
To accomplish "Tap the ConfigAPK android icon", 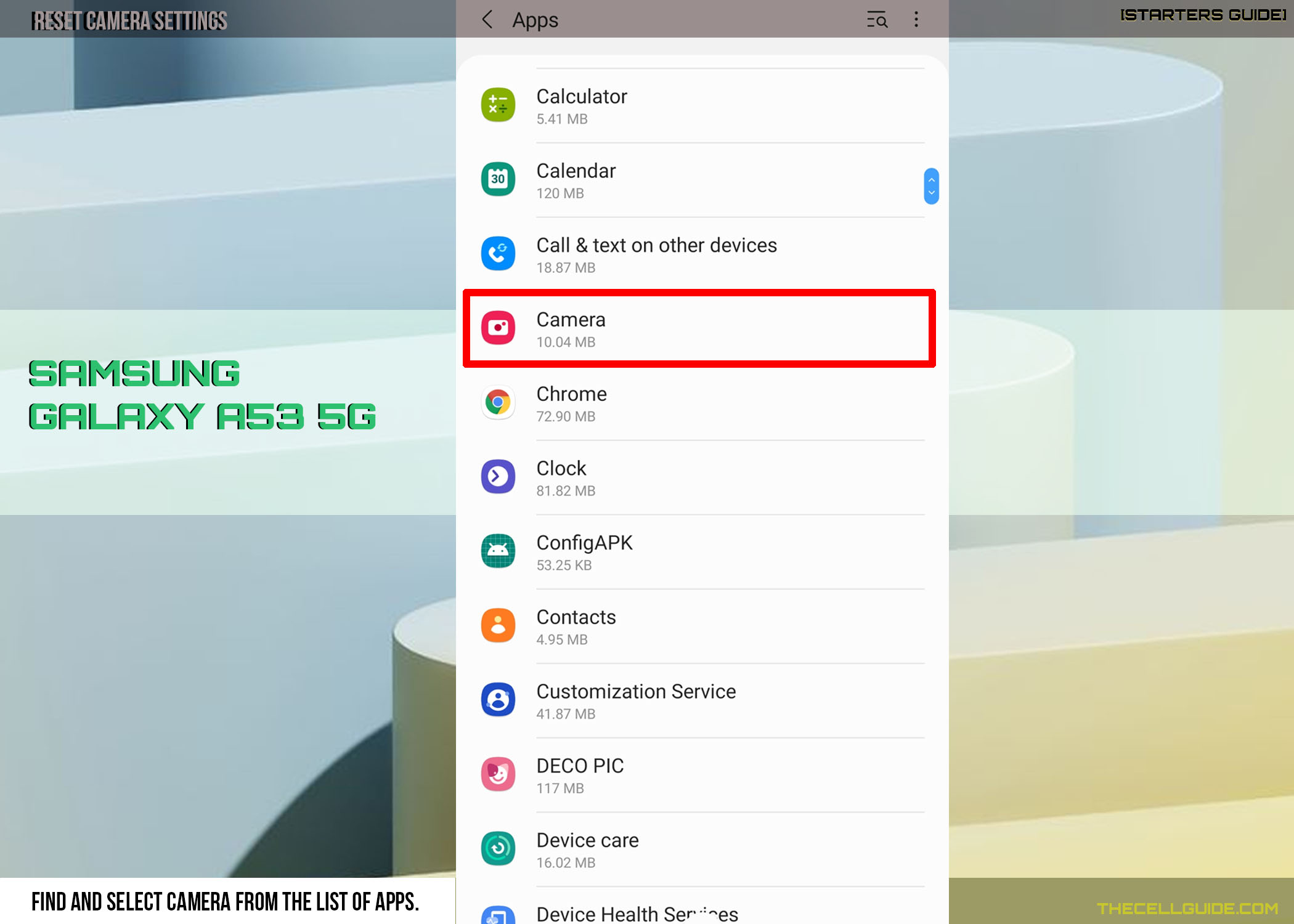I will pos(498,551).
